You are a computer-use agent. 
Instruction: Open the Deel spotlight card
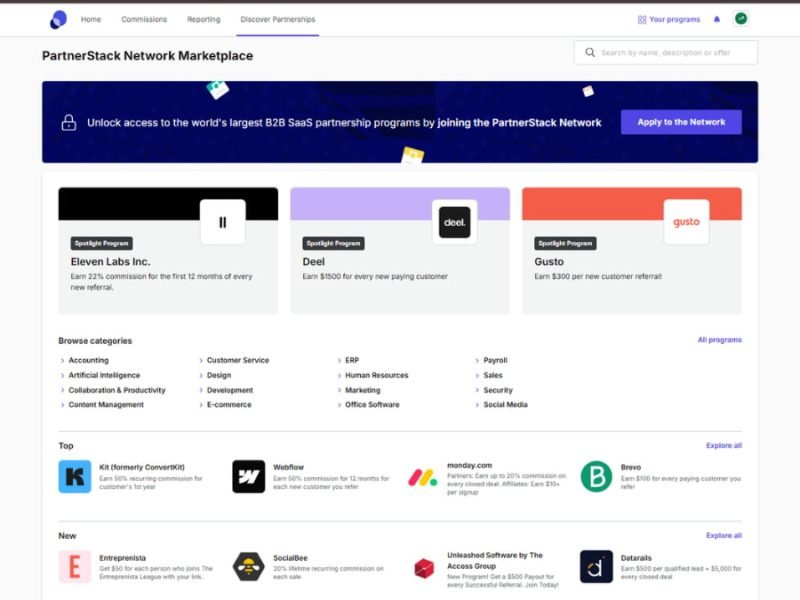(x=400, y=251)
